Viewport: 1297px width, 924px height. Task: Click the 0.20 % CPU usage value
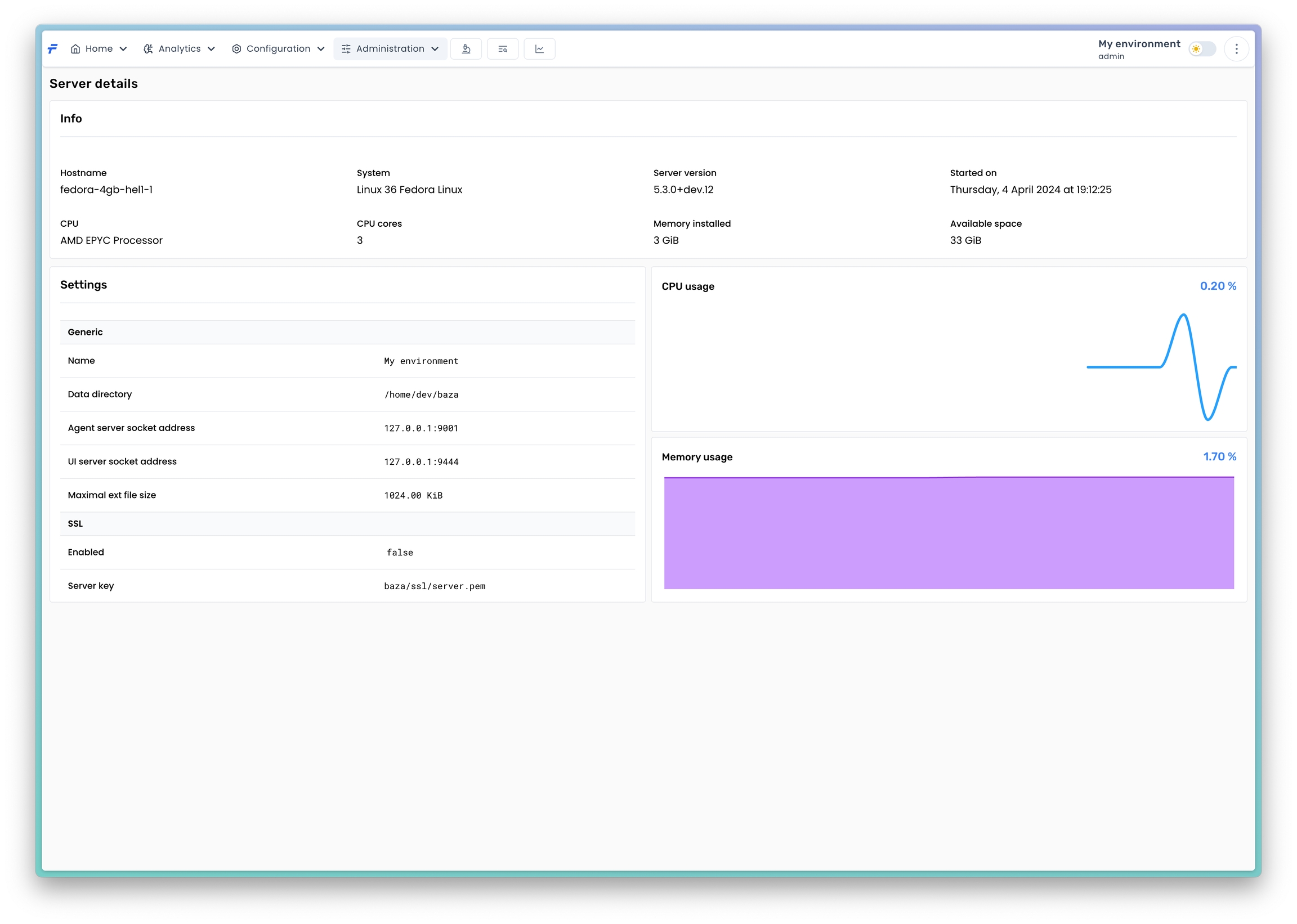1217,286
